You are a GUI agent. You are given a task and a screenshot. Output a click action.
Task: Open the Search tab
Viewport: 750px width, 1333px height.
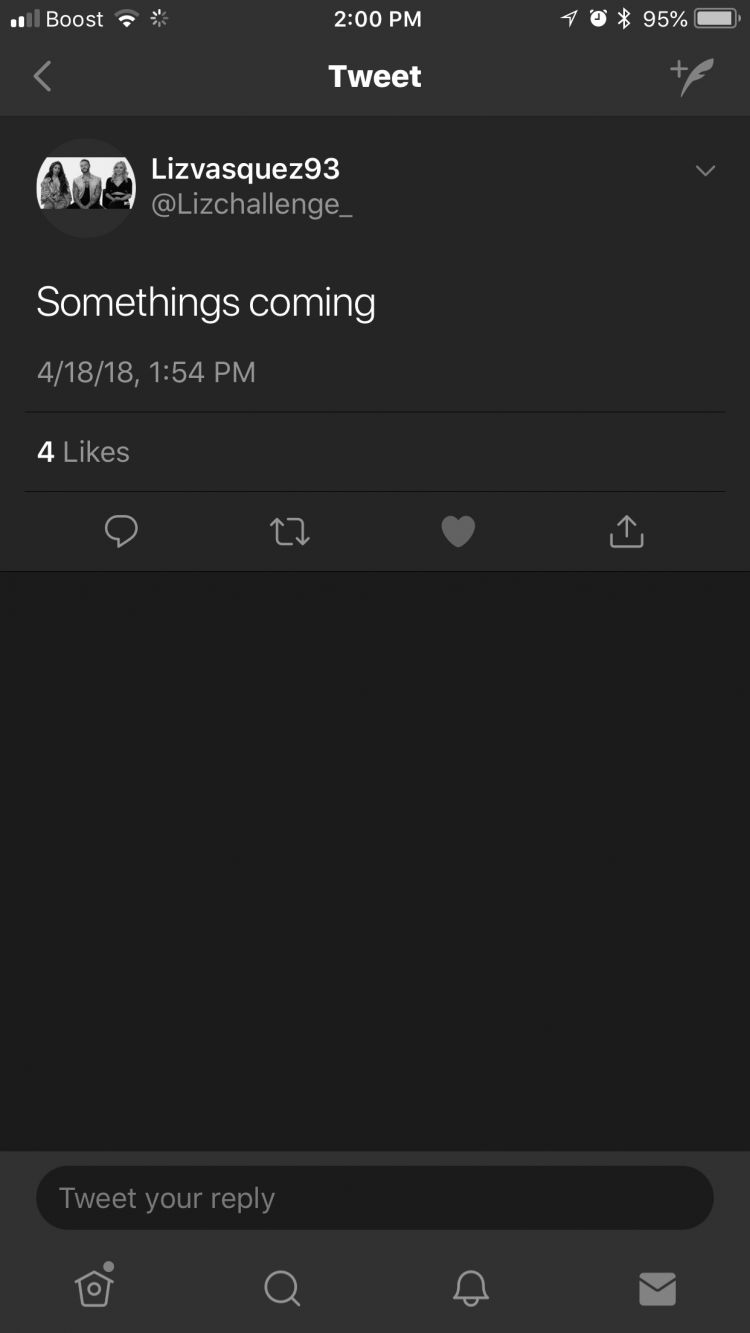point(282,1288)
